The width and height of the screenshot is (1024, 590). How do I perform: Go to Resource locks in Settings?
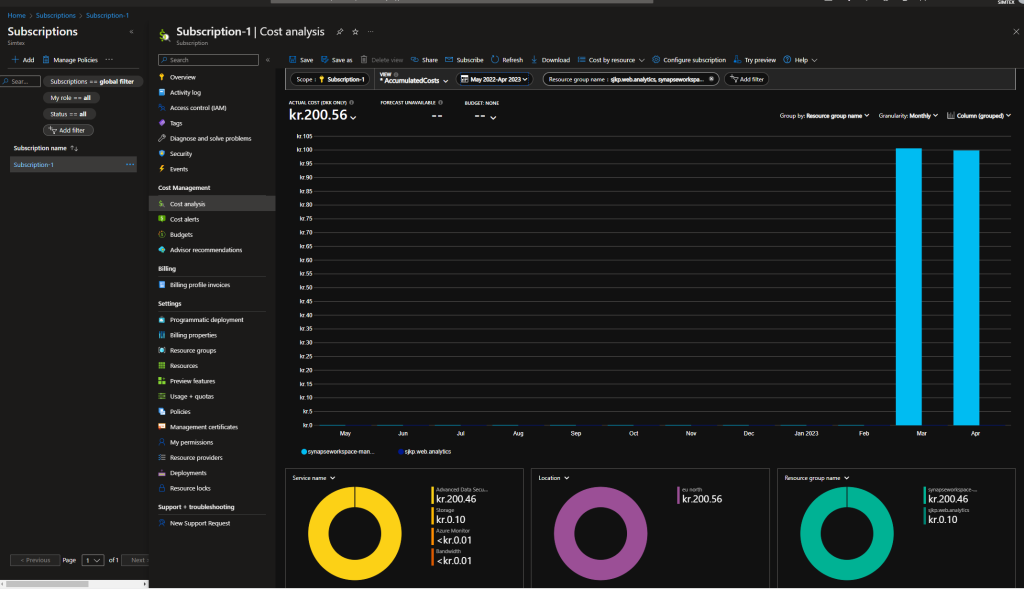pyautogui.click(x=190, y=488)
